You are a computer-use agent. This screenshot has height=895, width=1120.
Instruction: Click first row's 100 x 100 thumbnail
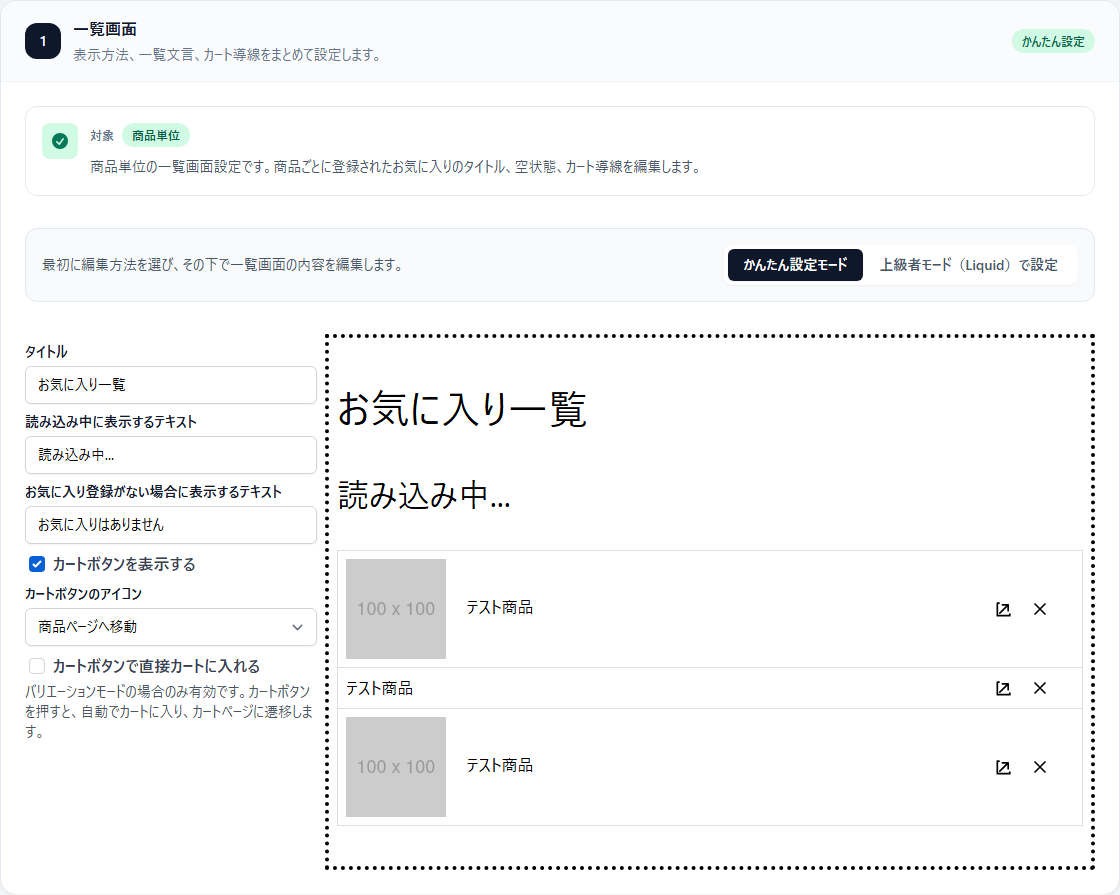[396, 609]
